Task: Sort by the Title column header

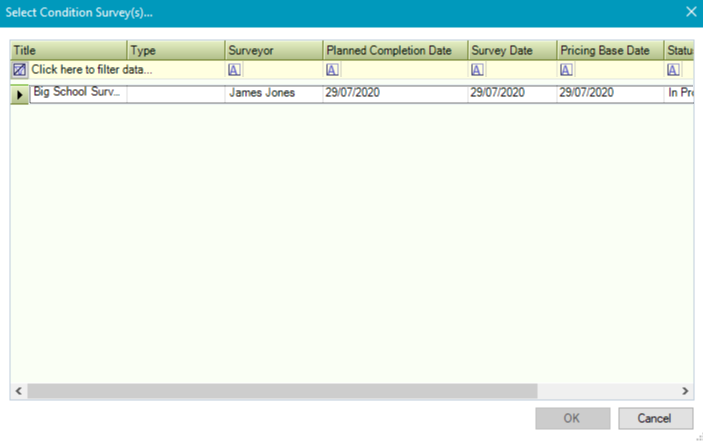Action: [68, 50]
